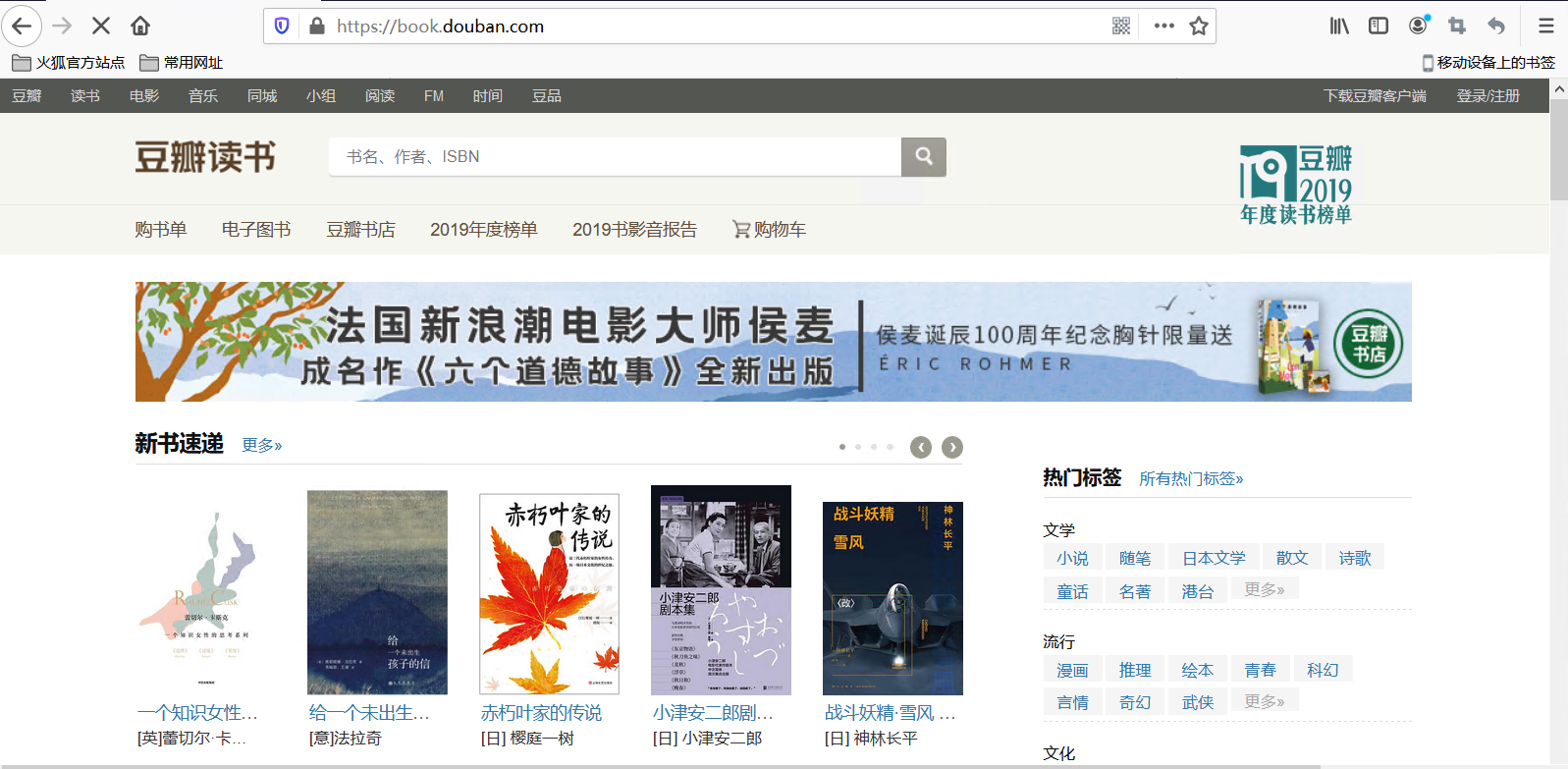Click the page vertical scrollbar thumb

1559,147
